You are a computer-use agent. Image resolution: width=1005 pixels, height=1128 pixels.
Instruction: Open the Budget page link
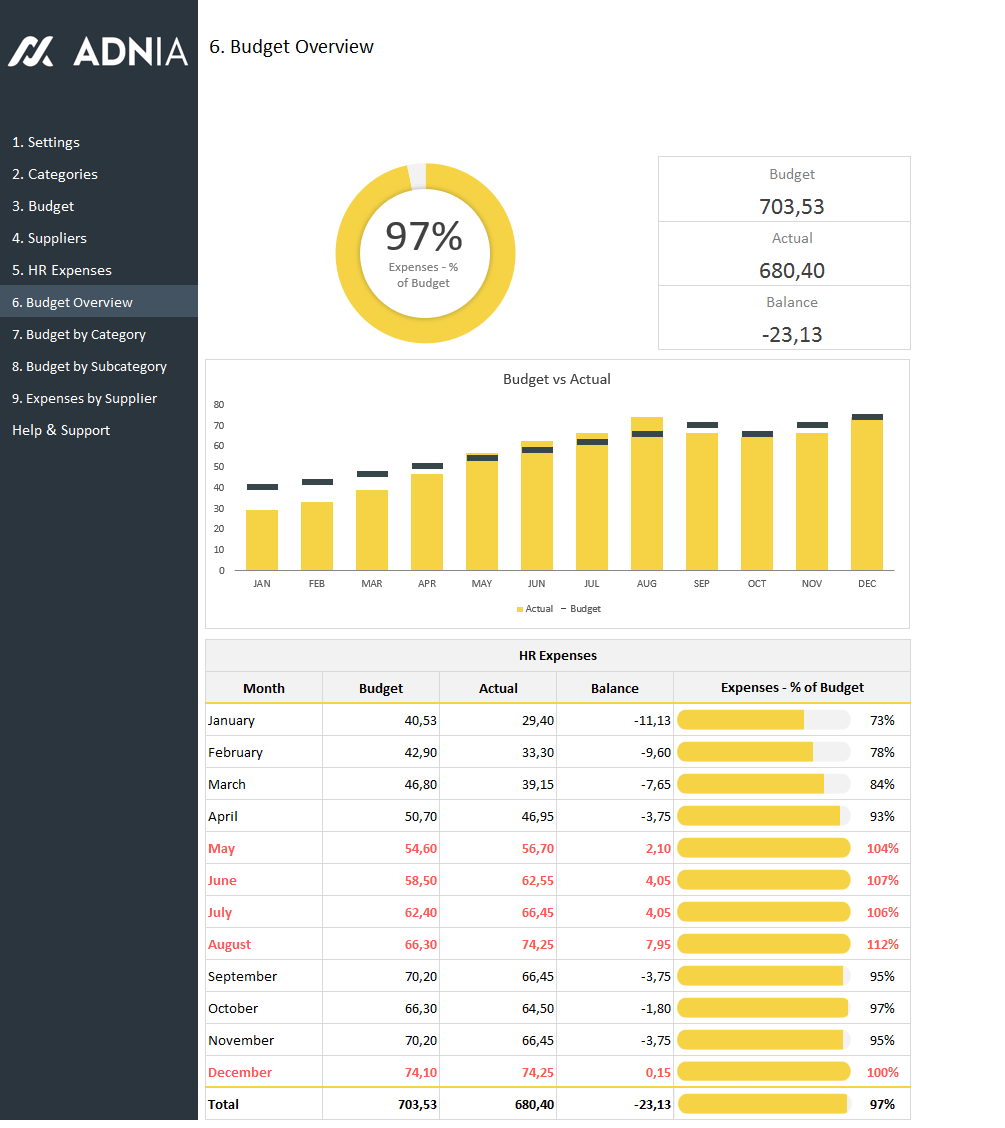pos(43,206)
